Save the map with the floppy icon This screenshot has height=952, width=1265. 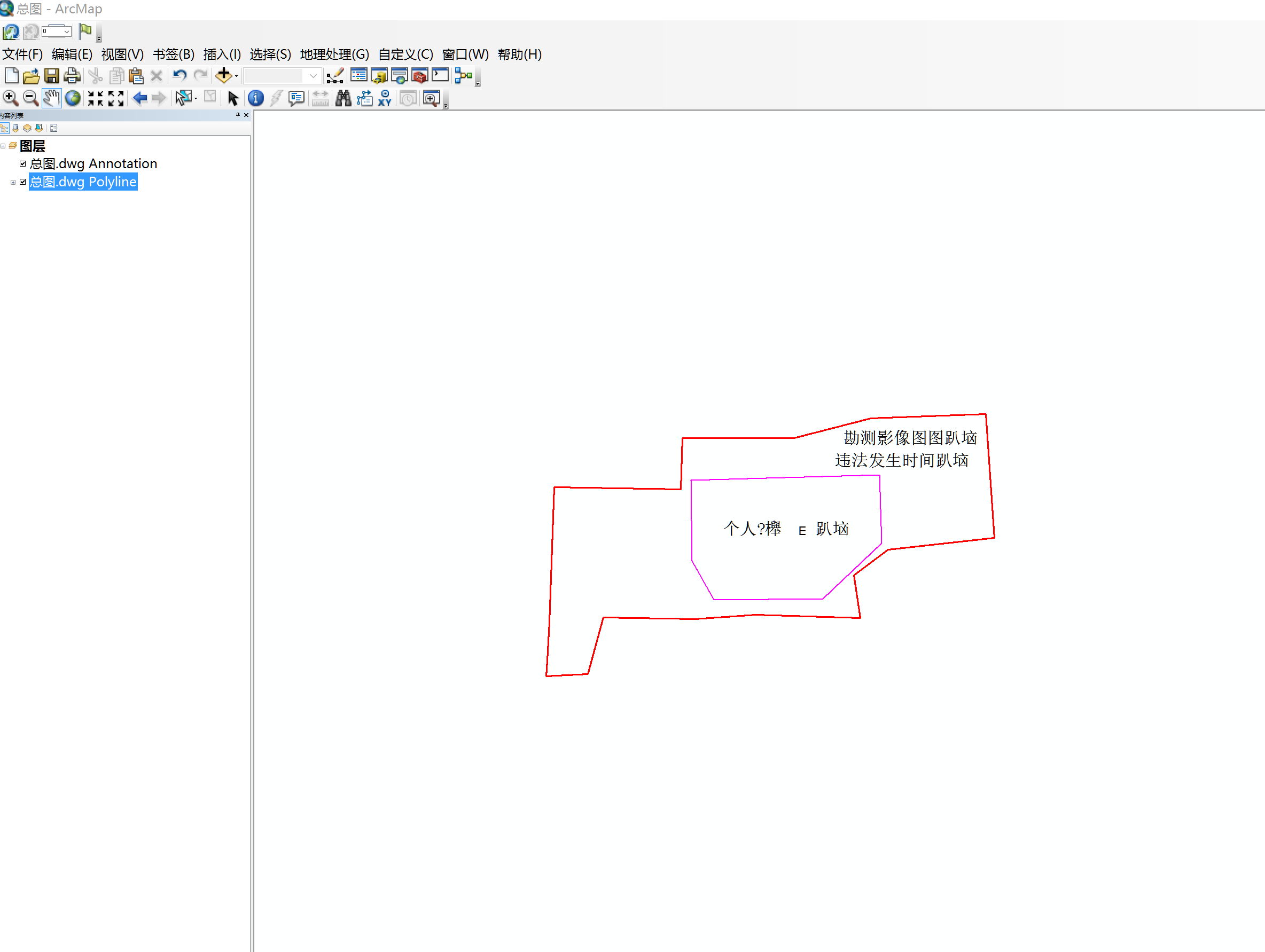51,75
